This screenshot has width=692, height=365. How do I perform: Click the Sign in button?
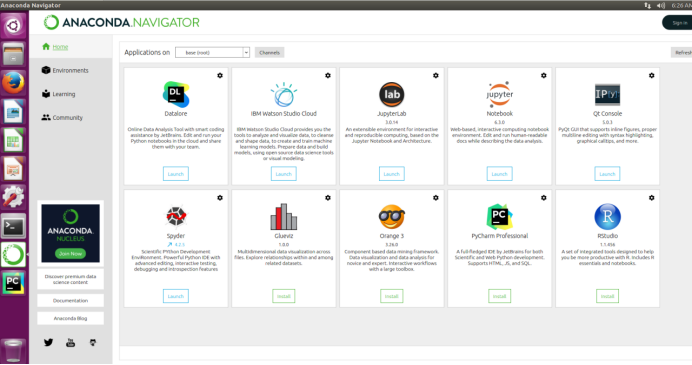tap(677, 23)
